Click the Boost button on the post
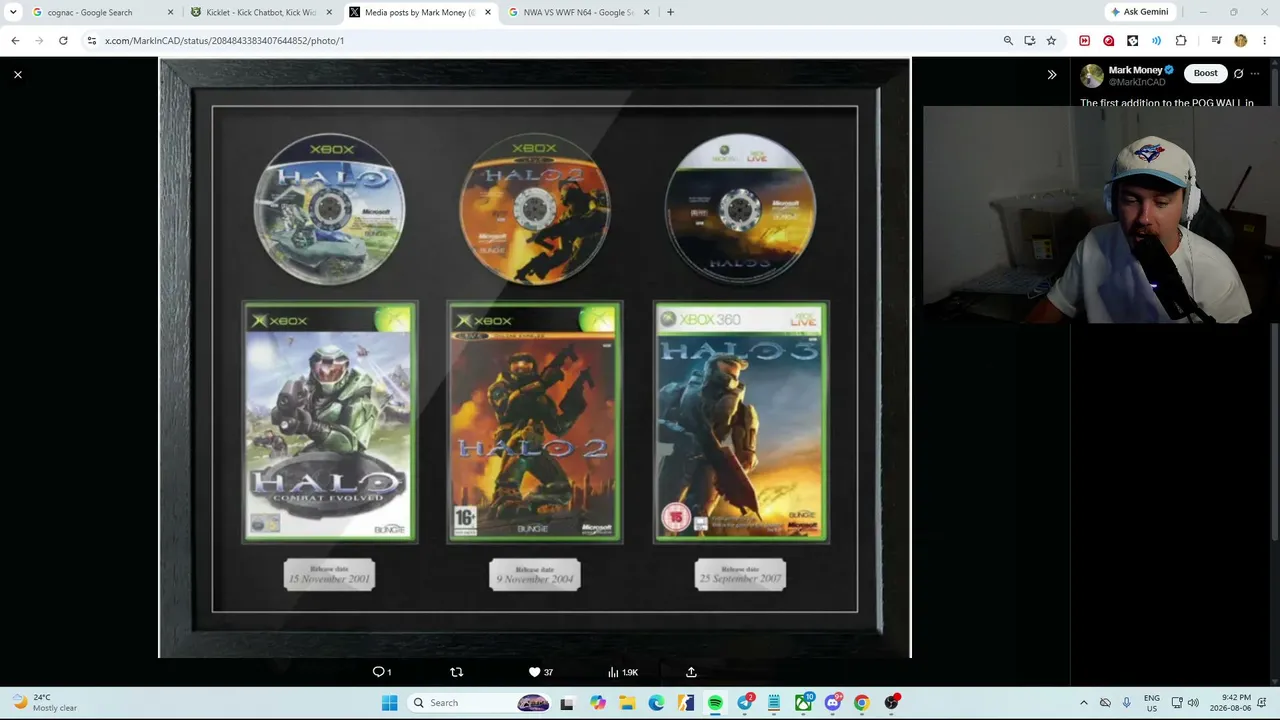This screenshot has height=720, width=1280. coord(1205,73)
